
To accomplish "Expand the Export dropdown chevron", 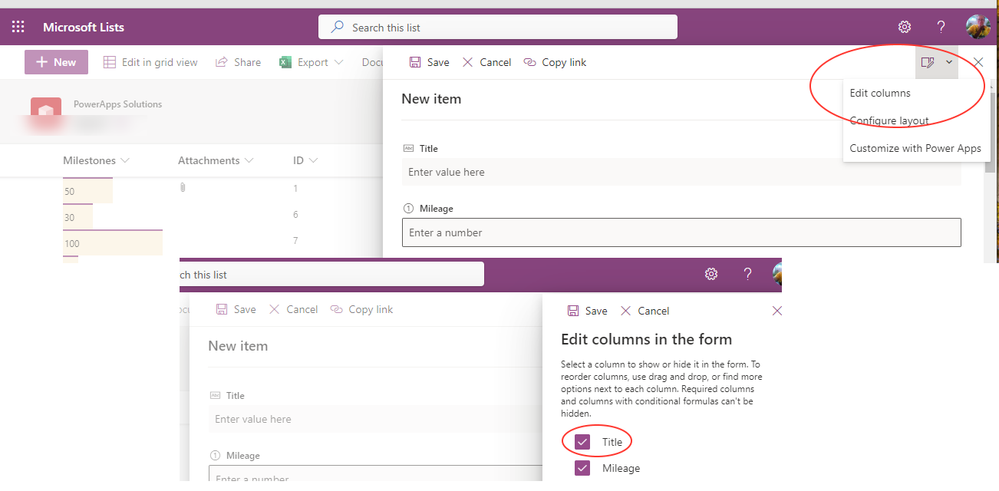I will click(338, 62).
